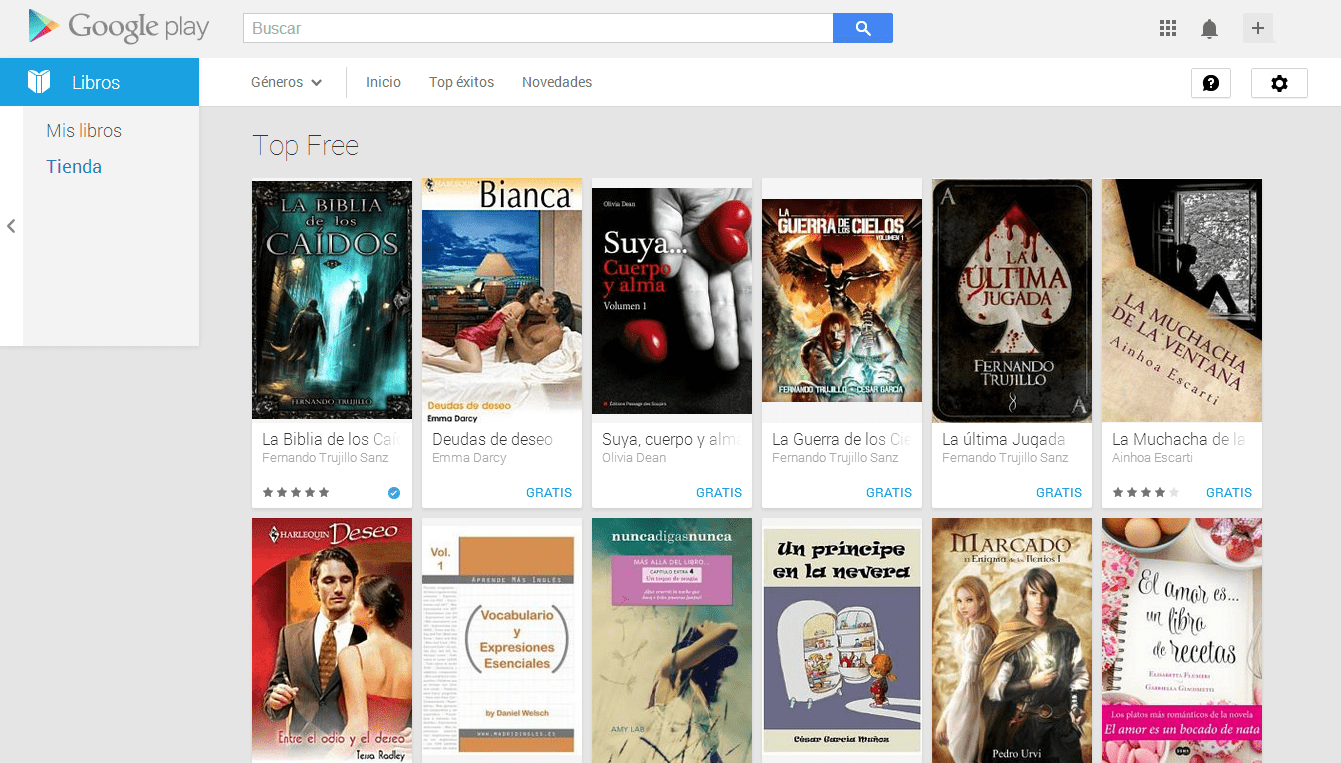Click title link La Guerra de los Cielos
The image size is (1341, 763).
coord(841,439)
